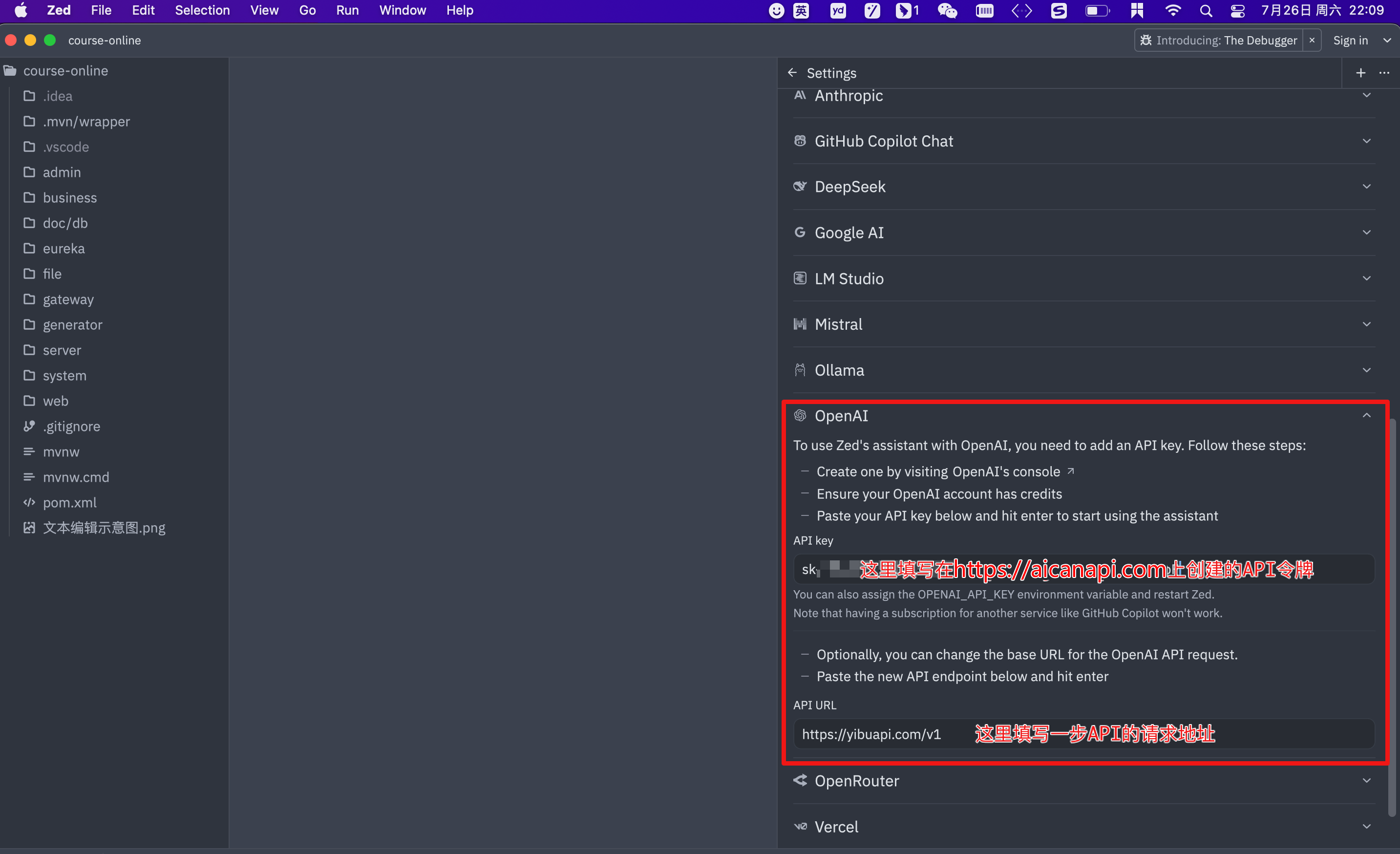Viewport: 1400px width, 854px height.
Task: Click the OpenAI logo icon
Action: [x=801, y=415]
